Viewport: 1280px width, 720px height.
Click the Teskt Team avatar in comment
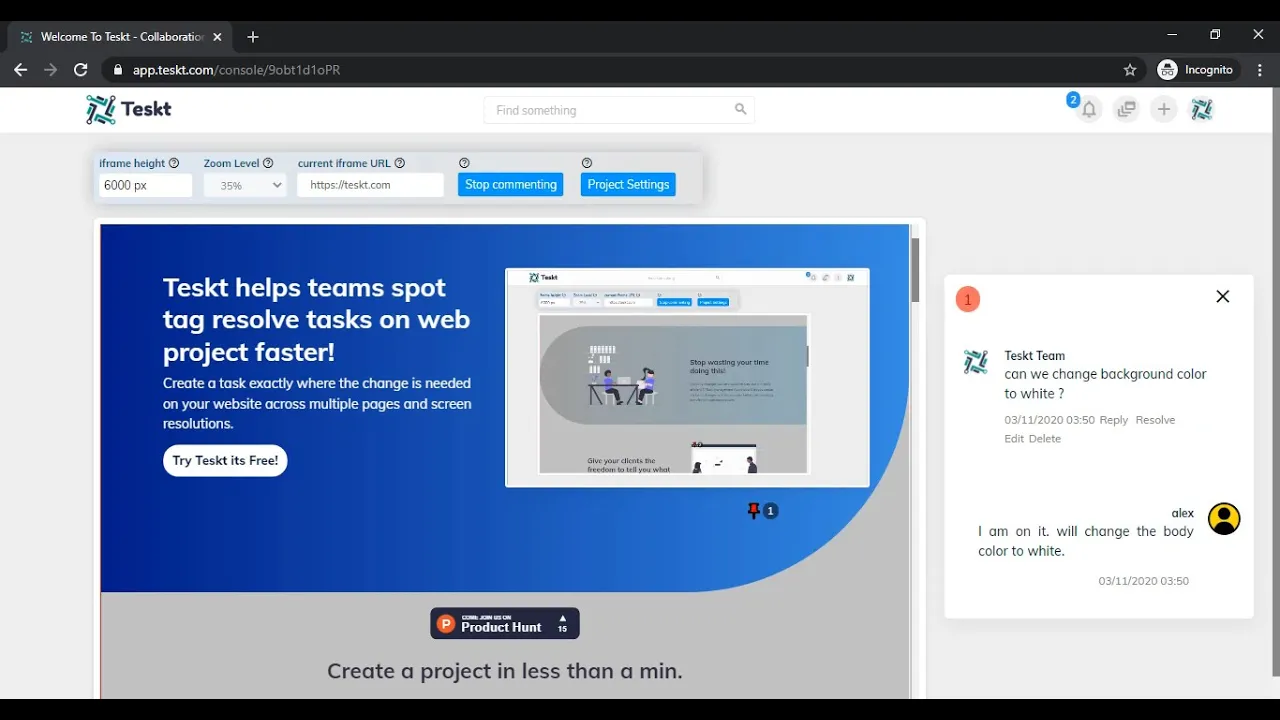pyautogui.click(x=975, y=362)
